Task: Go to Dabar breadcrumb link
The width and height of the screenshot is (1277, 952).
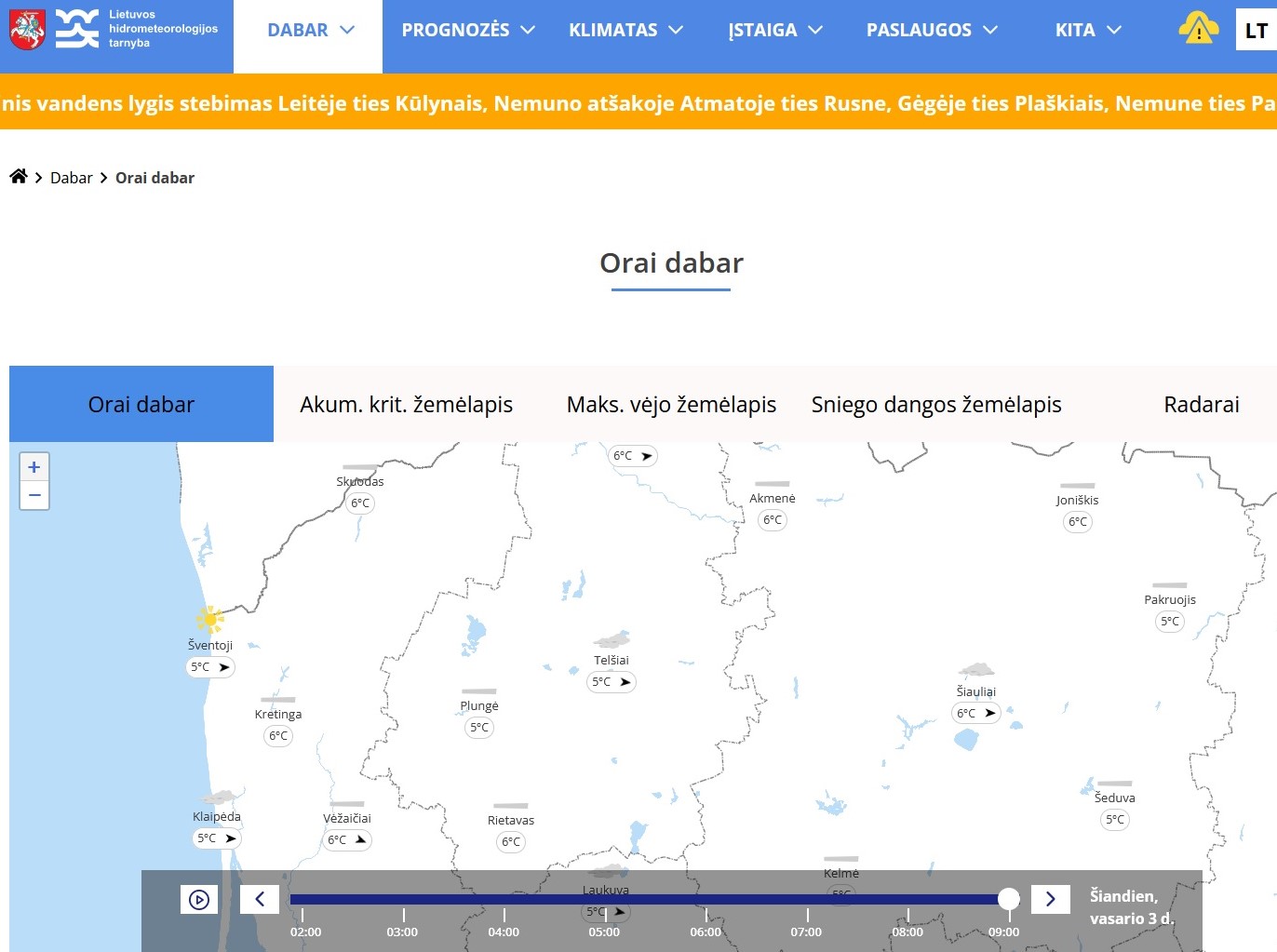Action: 72,178
